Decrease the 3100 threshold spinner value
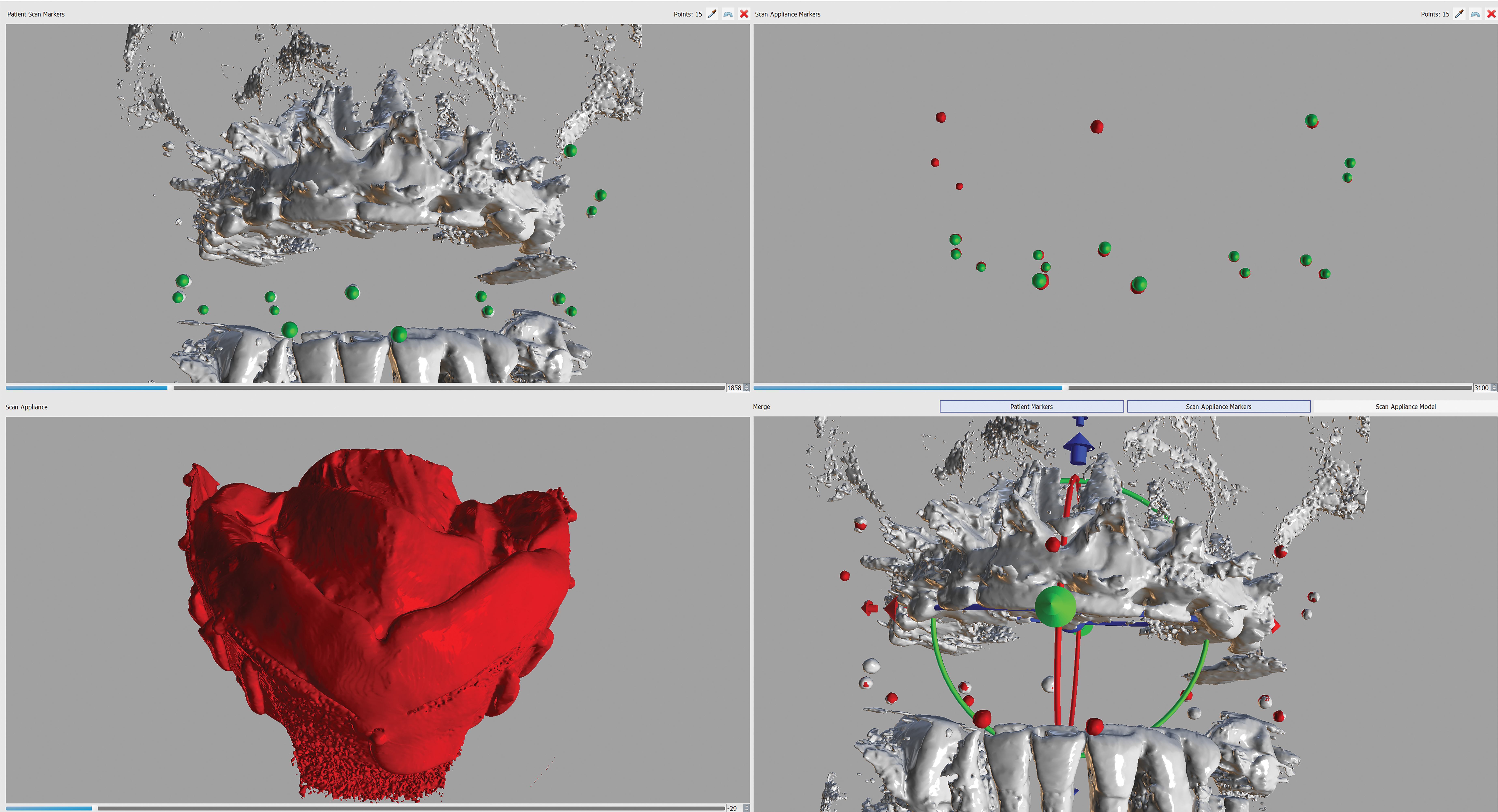Screen dimensions: 1498x812 (1494, 390)
